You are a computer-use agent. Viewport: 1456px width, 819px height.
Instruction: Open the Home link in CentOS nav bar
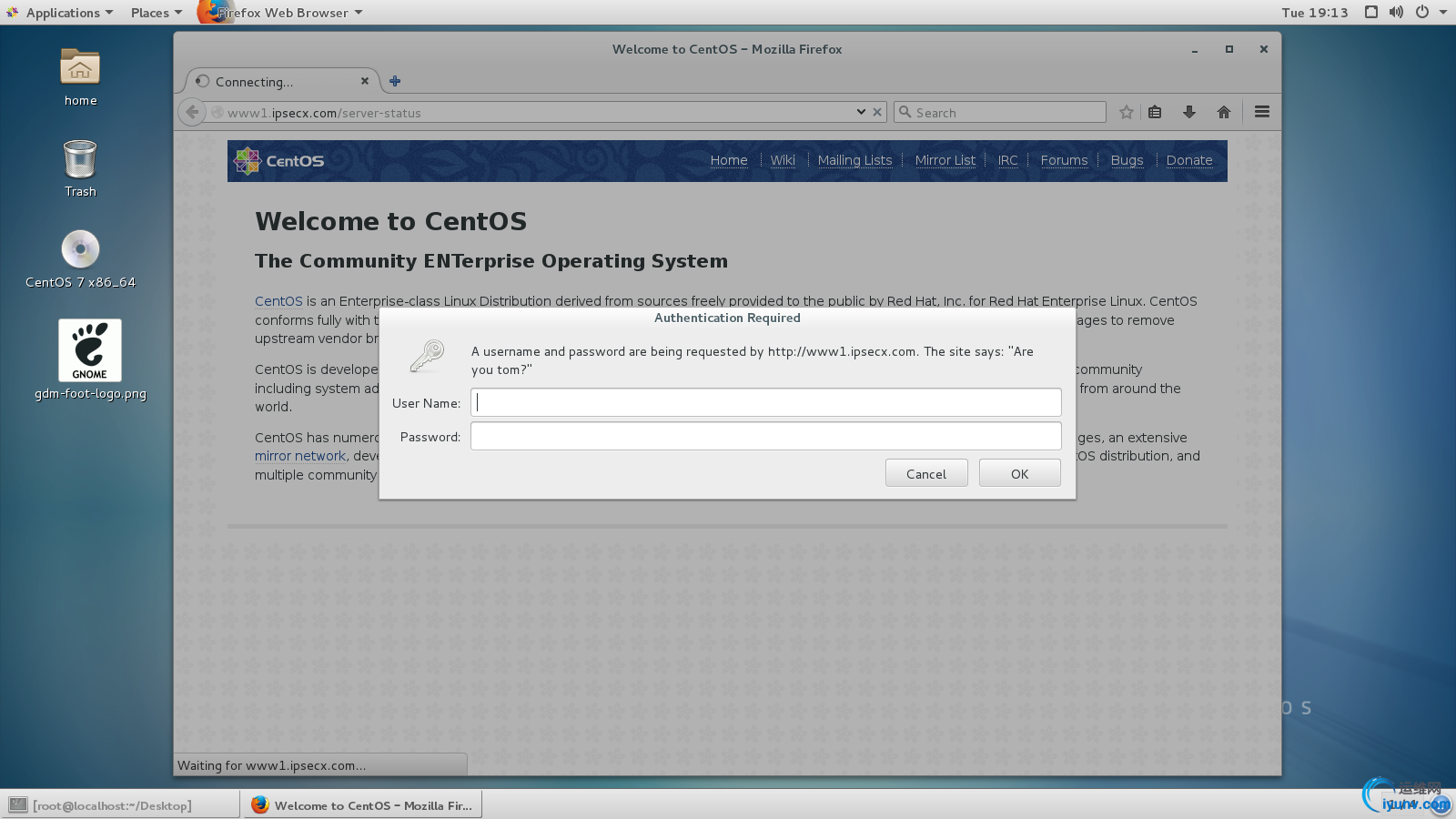click(x=729, y=160)
